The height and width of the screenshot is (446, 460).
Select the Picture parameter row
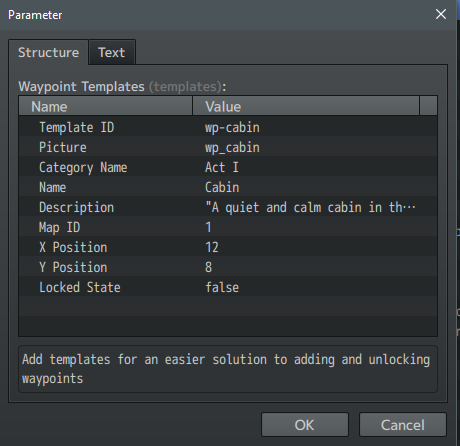click(x=228, y=147)
